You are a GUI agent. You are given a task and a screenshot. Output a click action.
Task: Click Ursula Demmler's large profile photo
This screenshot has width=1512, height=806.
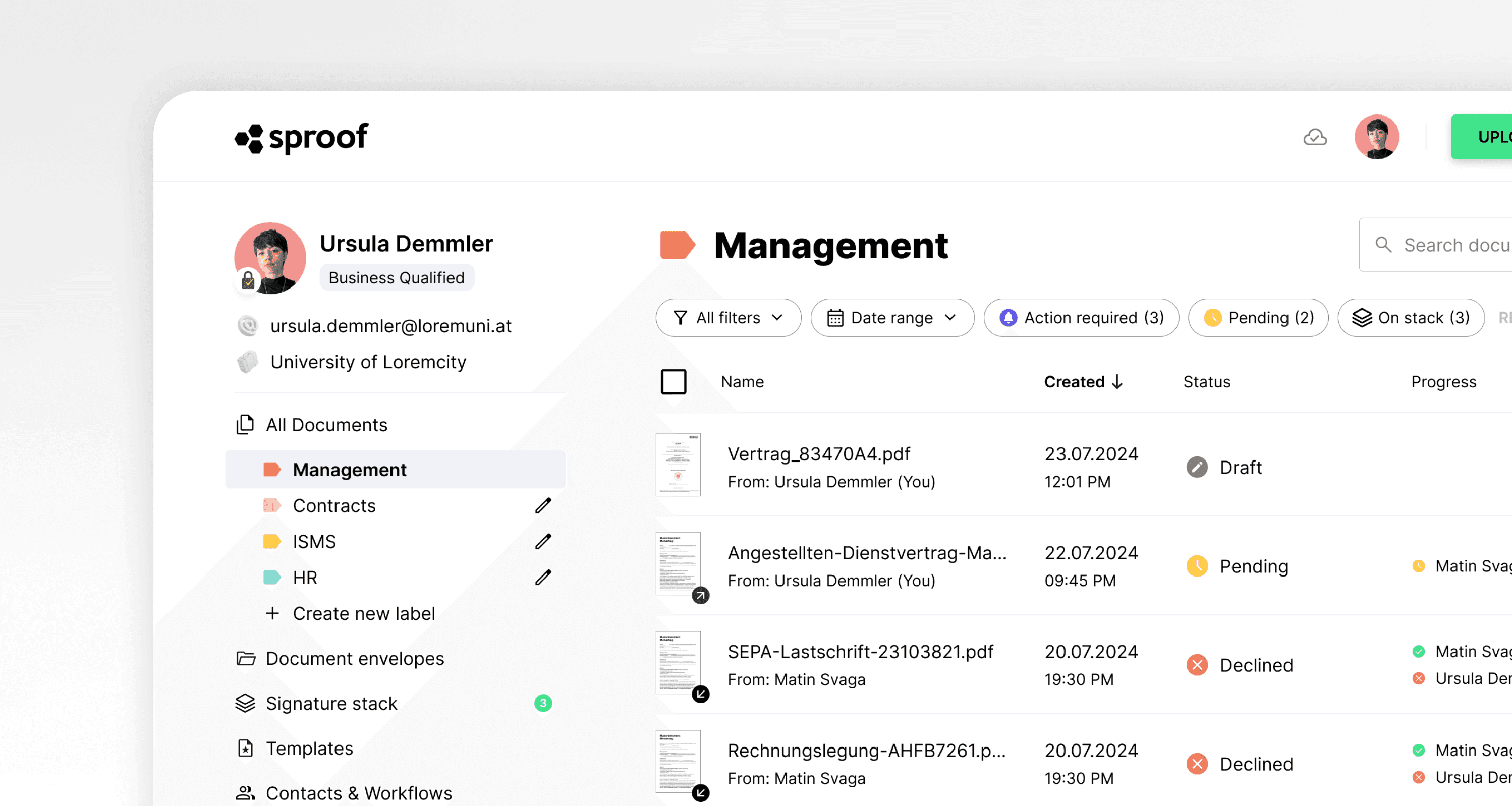click(x=270, y=258)
